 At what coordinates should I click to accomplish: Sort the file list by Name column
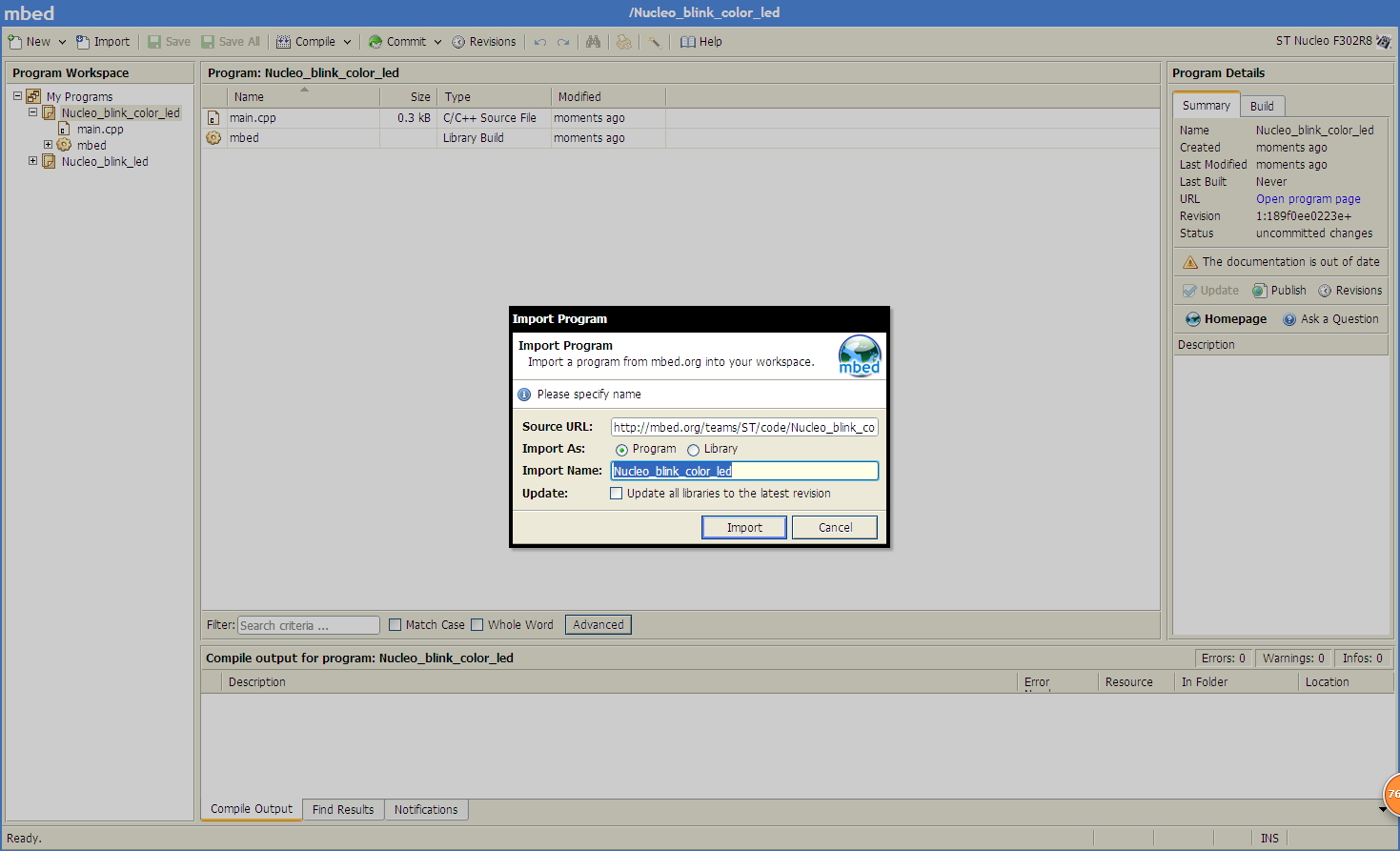[303, 97]
